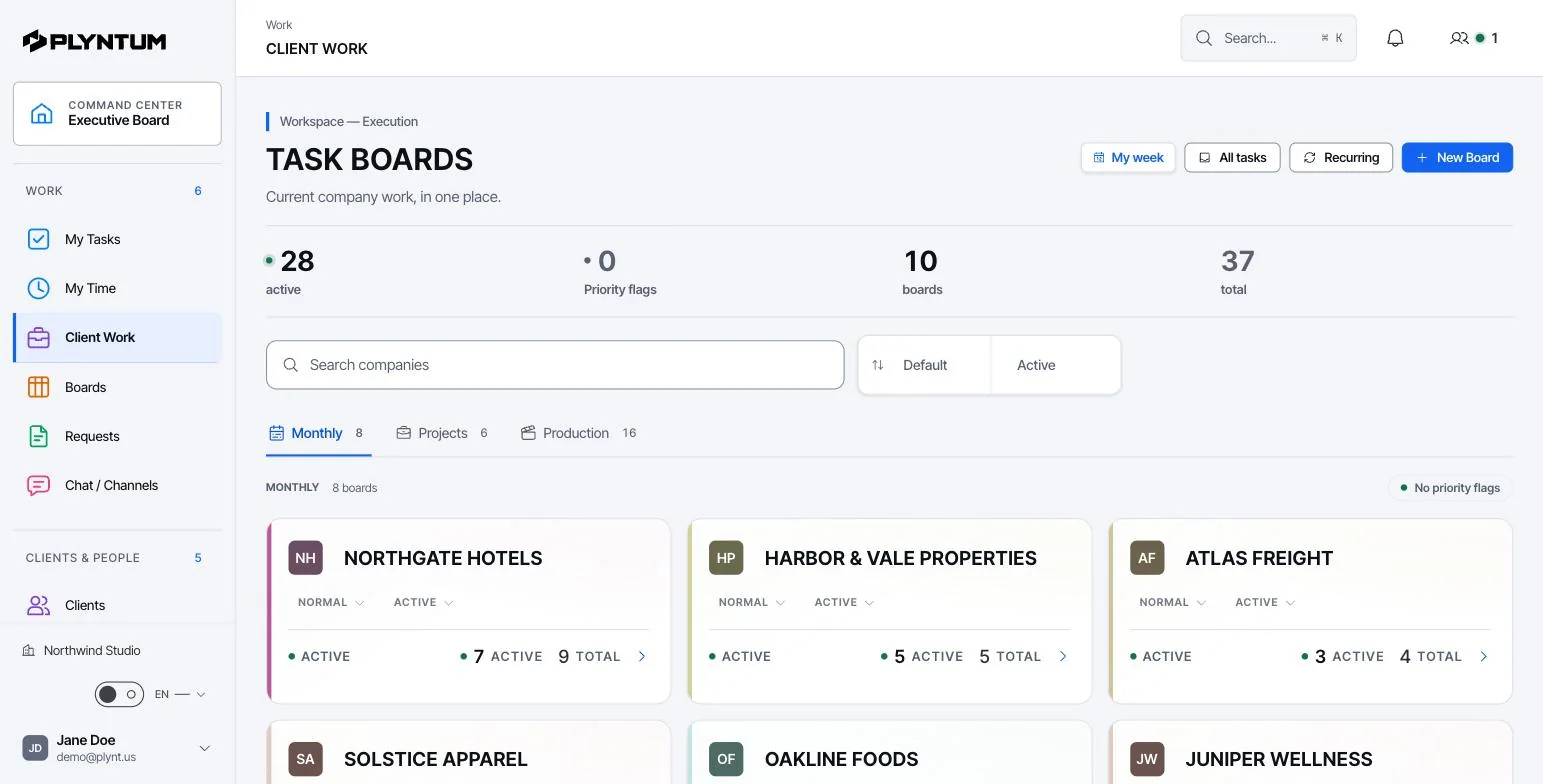Open My Time clock icon
This screenshot has height=784, width=1543.
[x=38, y=288]
